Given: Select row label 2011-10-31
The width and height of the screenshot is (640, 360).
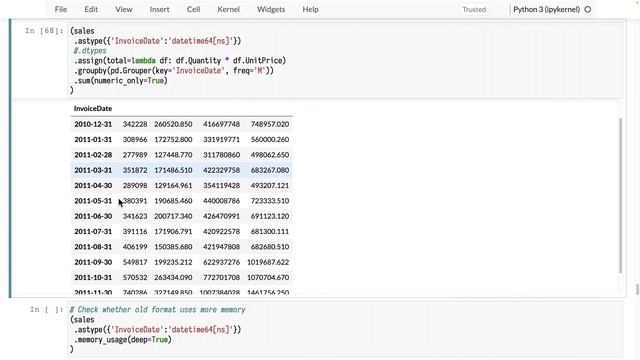Looking at the screenshot, I should [x=93, y=278].
